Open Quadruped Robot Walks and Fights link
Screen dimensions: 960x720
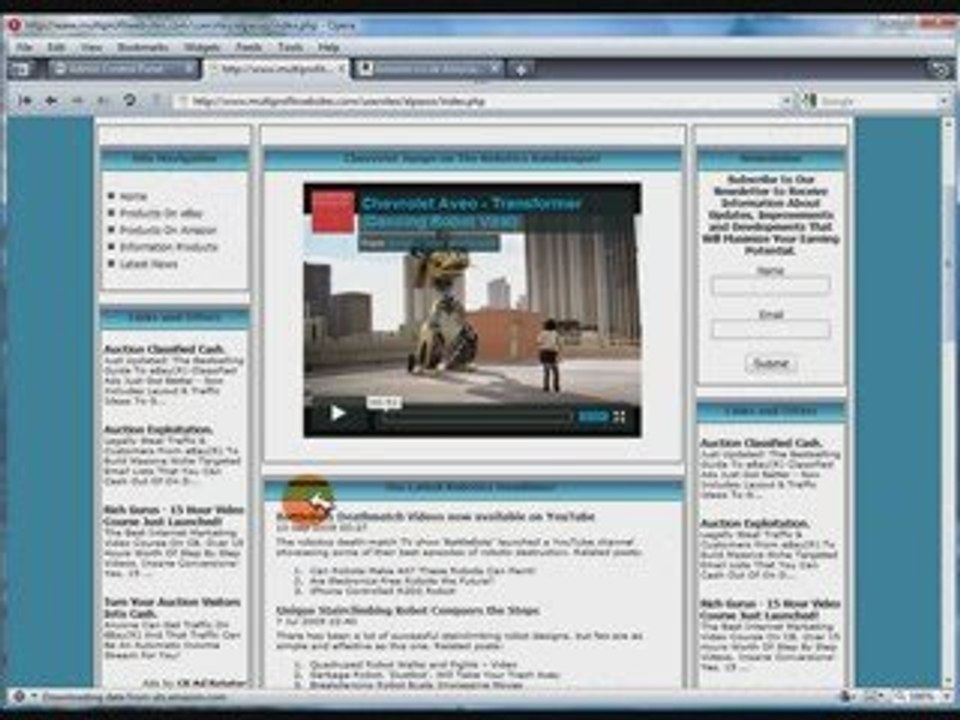tap(413, 664)
